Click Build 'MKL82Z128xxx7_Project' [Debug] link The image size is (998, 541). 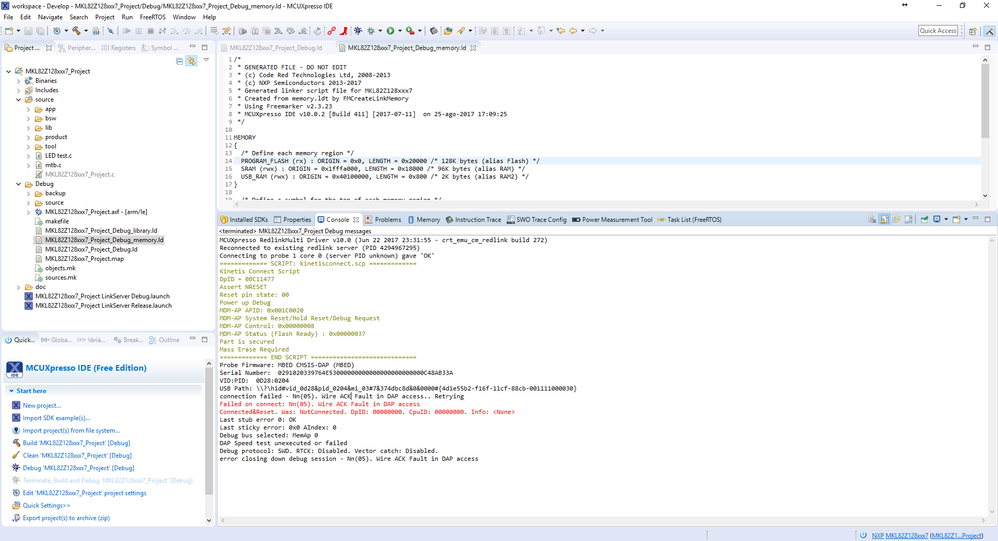pyautogui.click(x=76, y=443)
